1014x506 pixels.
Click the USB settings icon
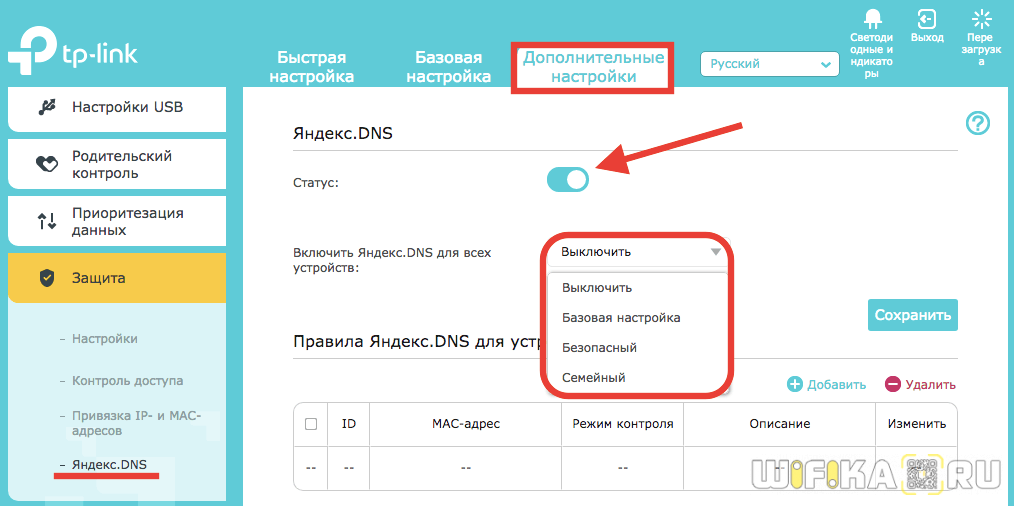47,107
